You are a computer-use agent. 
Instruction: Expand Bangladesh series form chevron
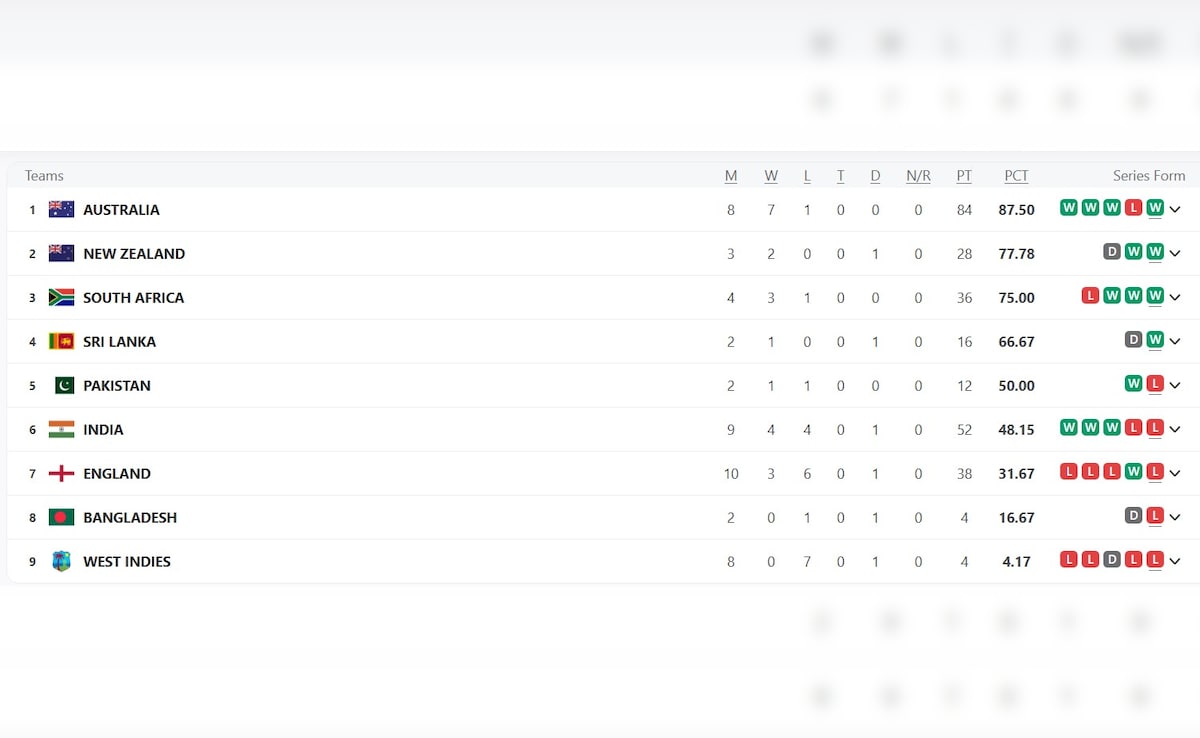point(1175,517)
